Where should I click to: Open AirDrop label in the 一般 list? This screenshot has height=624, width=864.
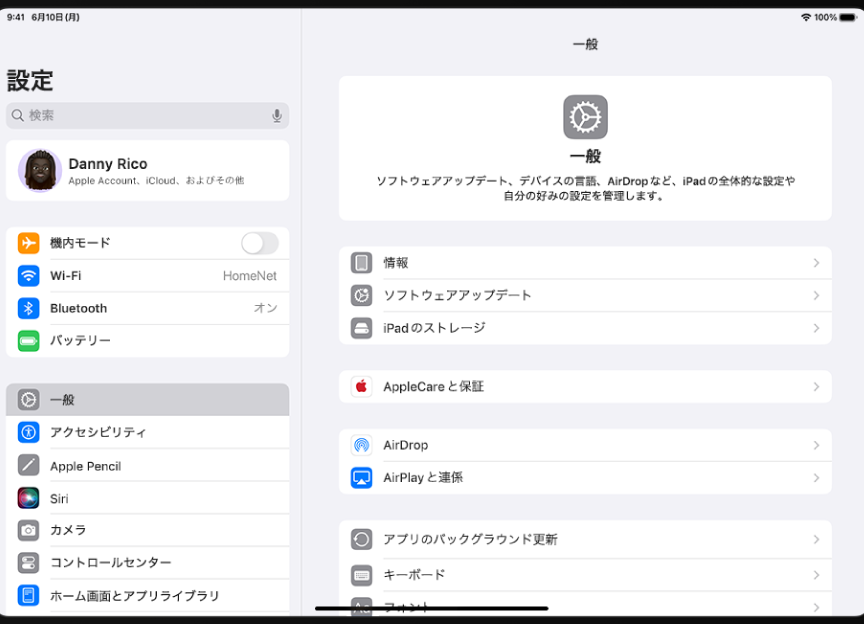coord(406,445)
